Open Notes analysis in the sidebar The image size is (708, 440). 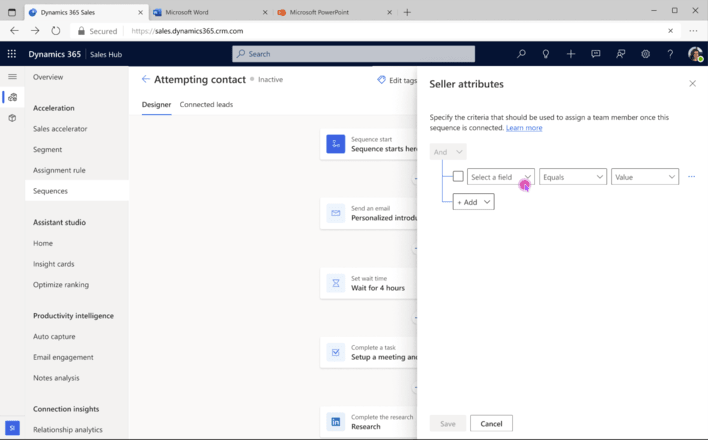coord(56,378)
